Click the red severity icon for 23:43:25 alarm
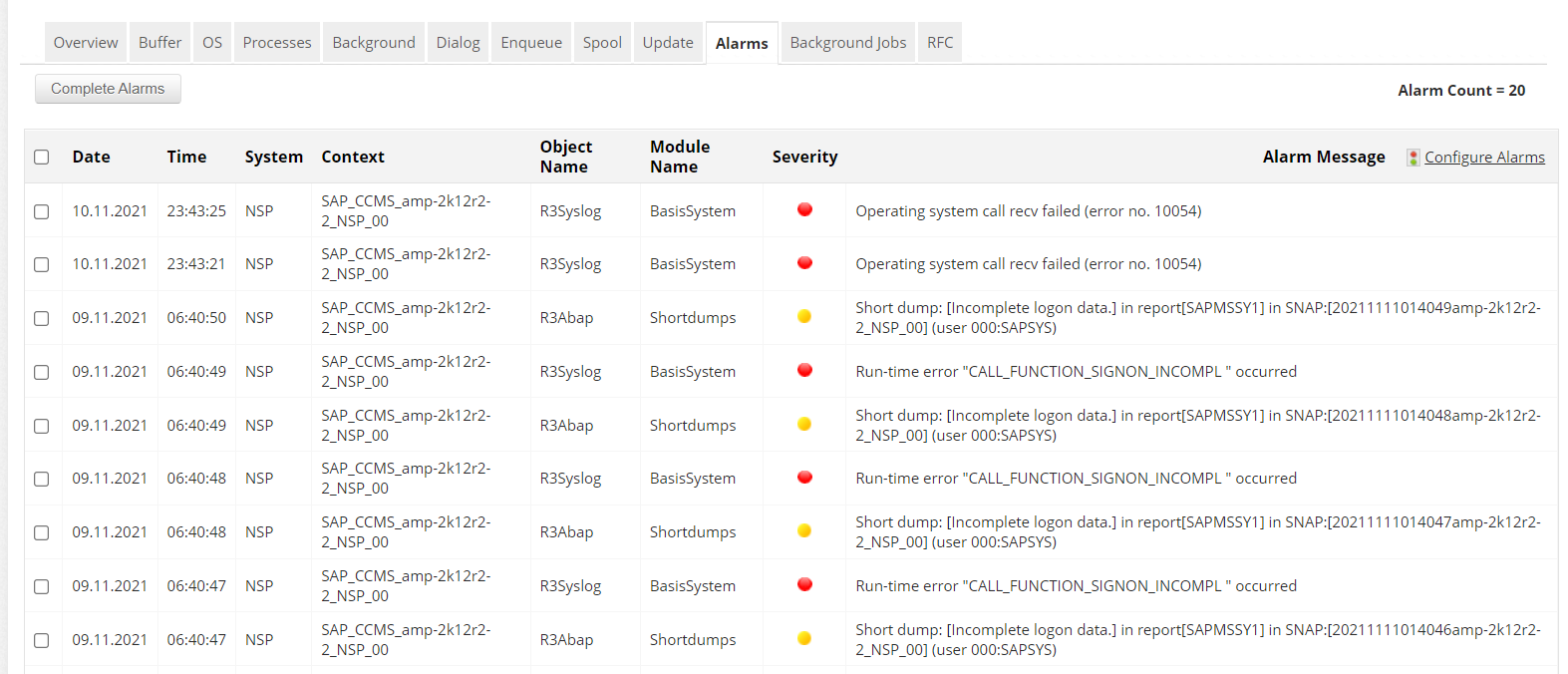The height and width of the screenshot is (674, 1568). [x=804, y=209]
